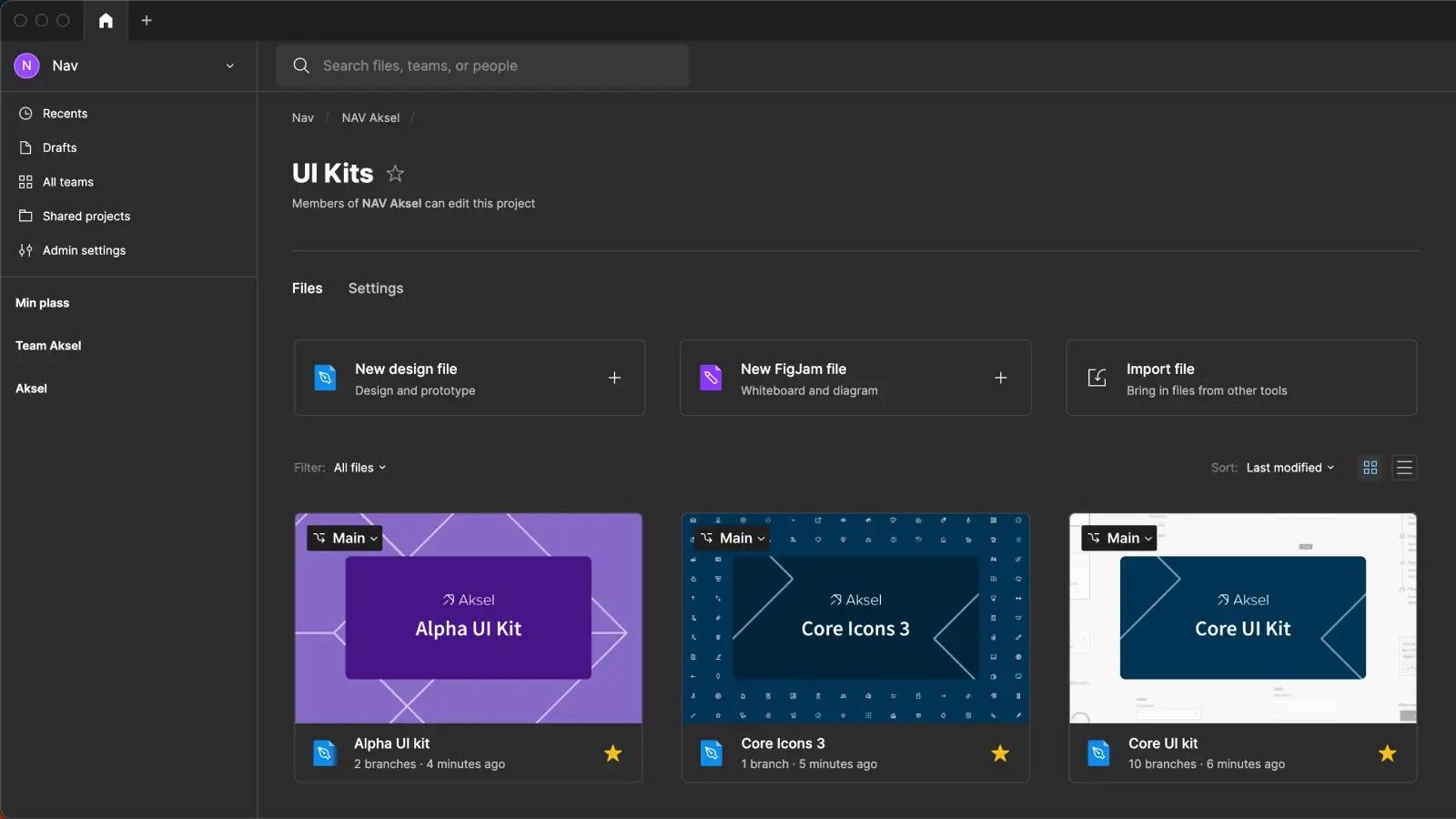Click the Core UI kit file name
The image size is (1456, 819).
click(1163, 743)
